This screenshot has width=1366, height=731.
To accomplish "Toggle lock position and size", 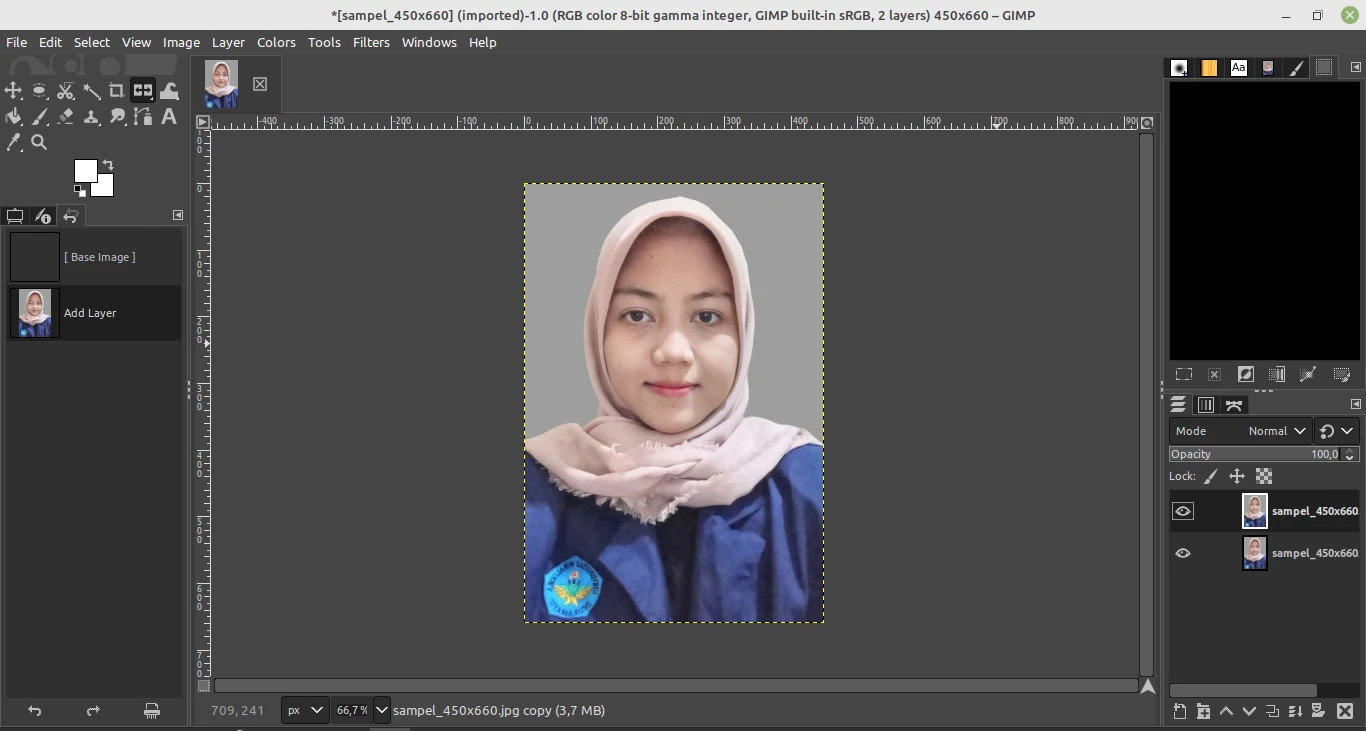I will click(1237, 477).
